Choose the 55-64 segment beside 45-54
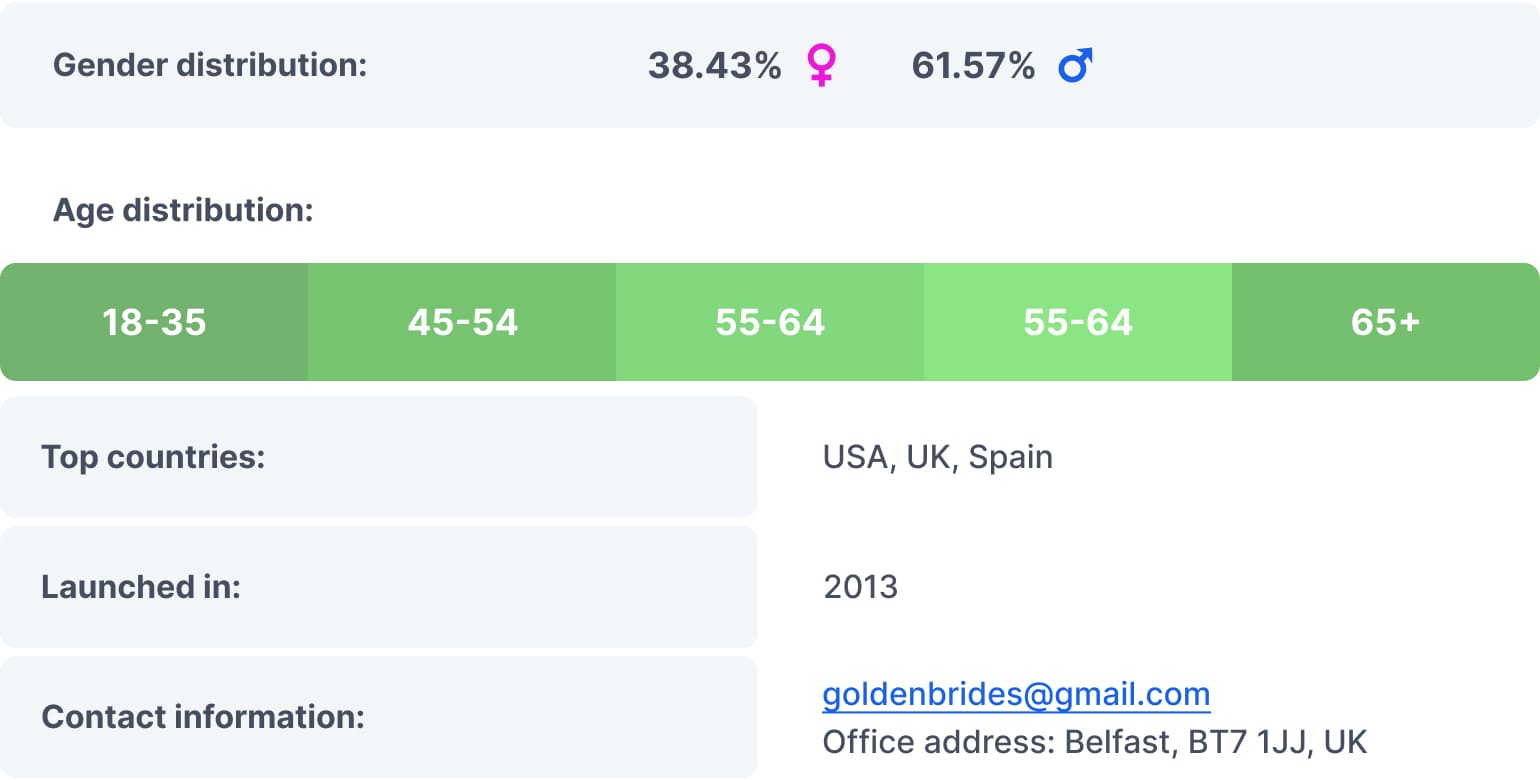The width and height of the screenshot is (1540, 780). click(x=770, y=323)
